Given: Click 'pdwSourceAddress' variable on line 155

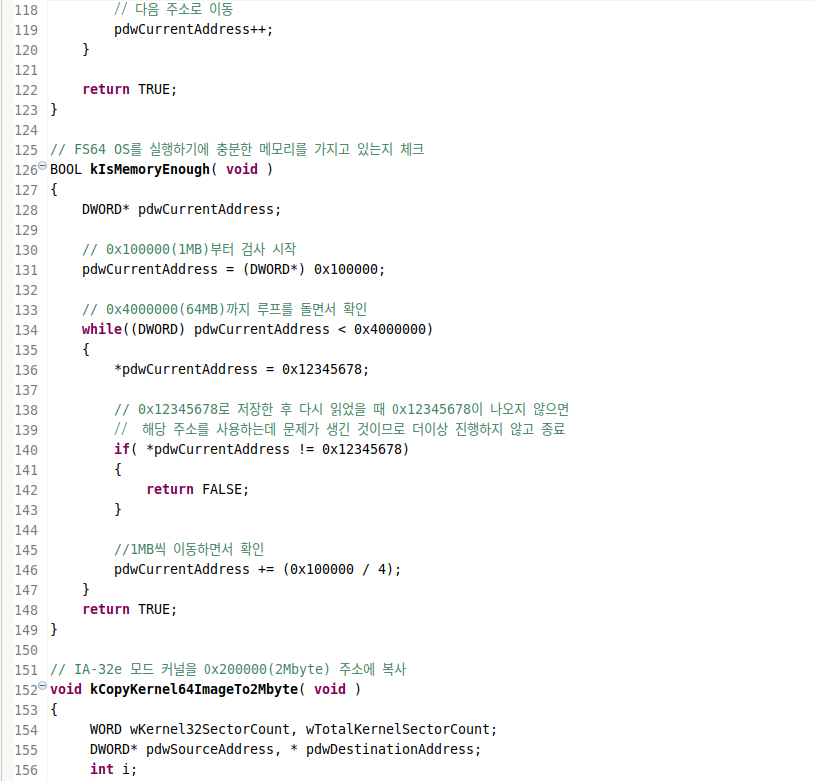Looking at the screenshot, I should tap(210, 750).
